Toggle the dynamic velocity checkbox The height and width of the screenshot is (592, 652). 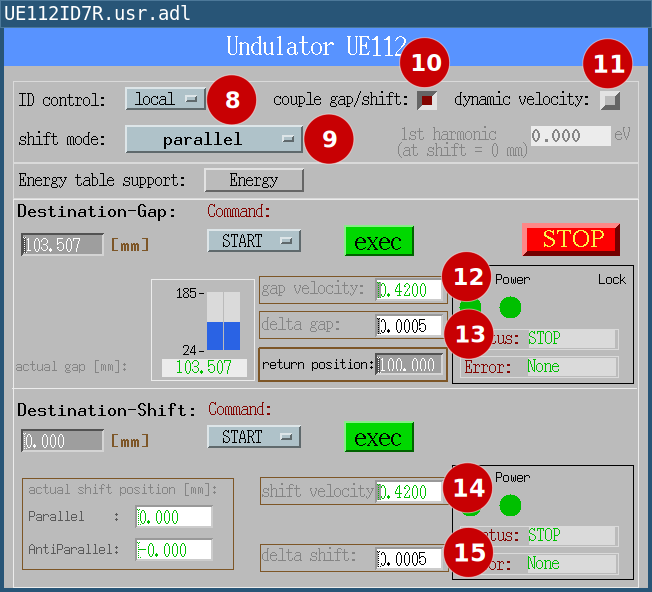coord(610,100)
